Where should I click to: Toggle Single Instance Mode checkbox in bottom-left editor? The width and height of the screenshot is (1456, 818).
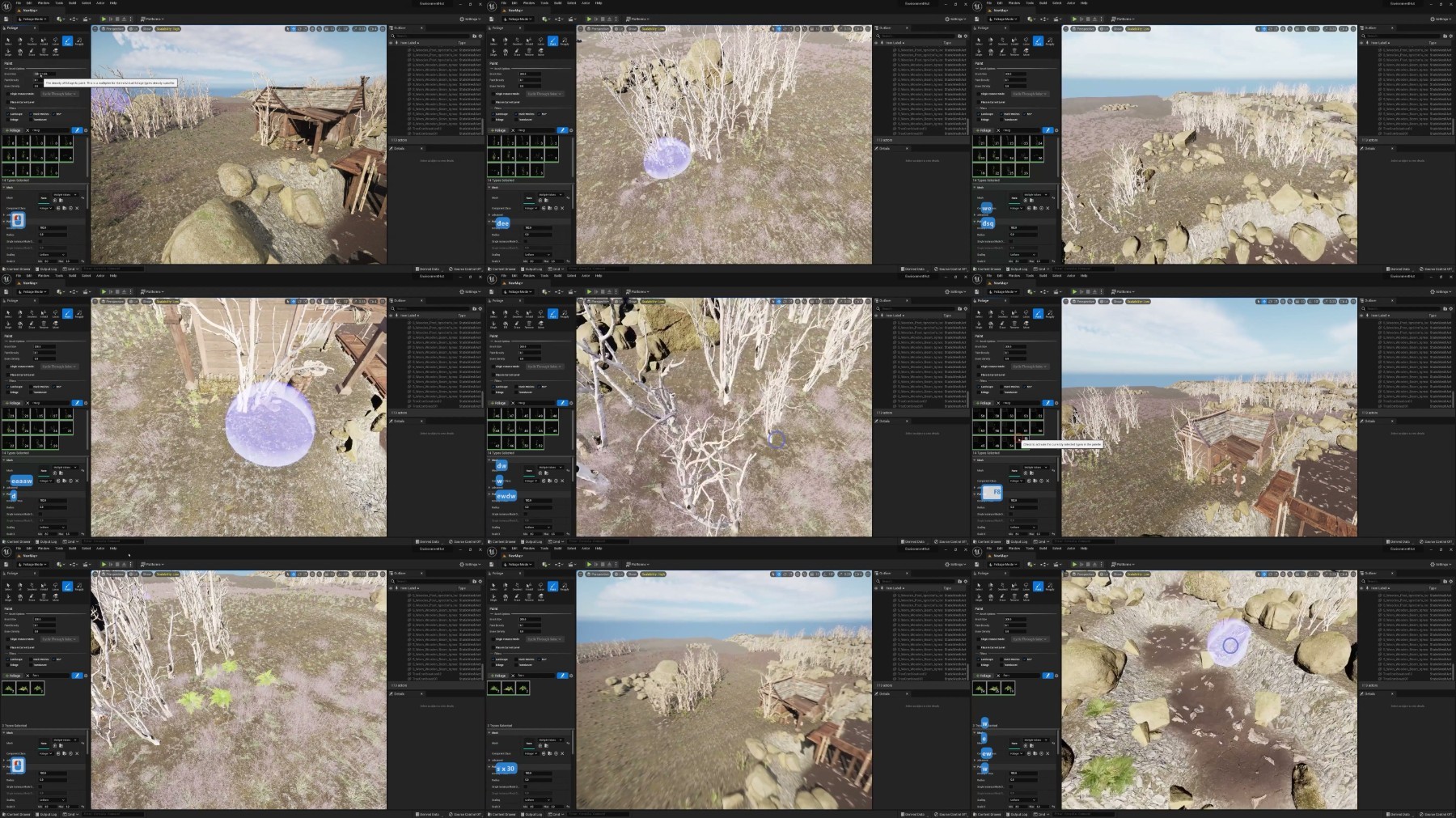click(x=7, y=639)
